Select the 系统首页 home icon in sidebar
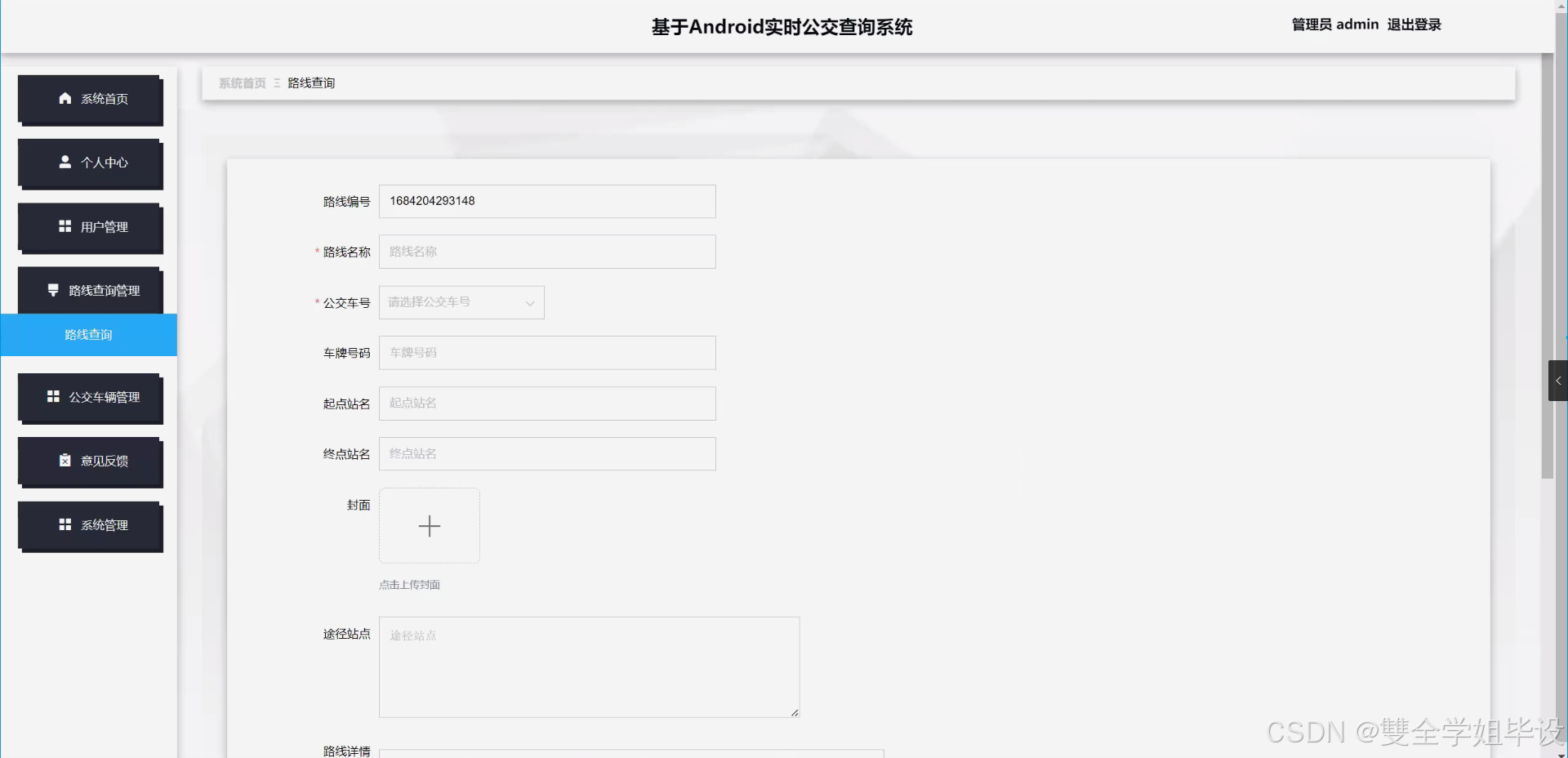 [x=65, y=98]
